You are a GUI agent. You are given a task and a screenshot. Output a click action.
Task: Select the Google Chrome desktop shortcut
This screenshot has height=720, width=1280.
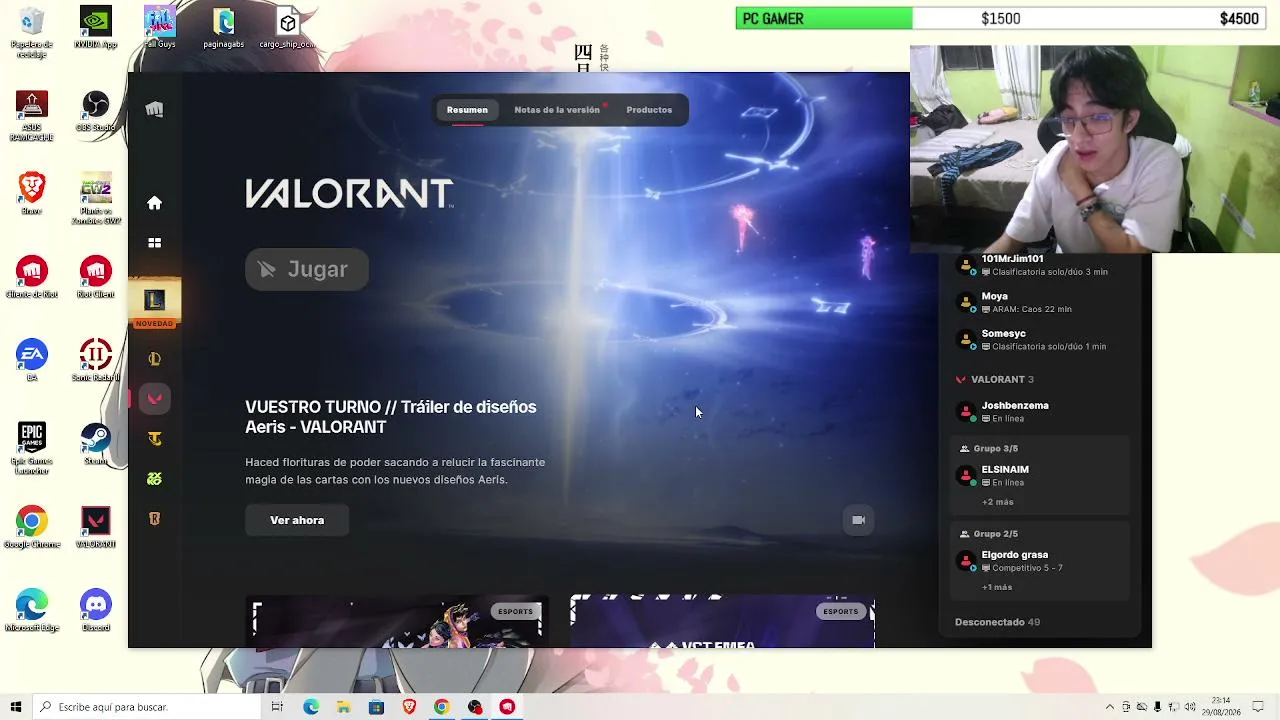[x=31, y=527]
